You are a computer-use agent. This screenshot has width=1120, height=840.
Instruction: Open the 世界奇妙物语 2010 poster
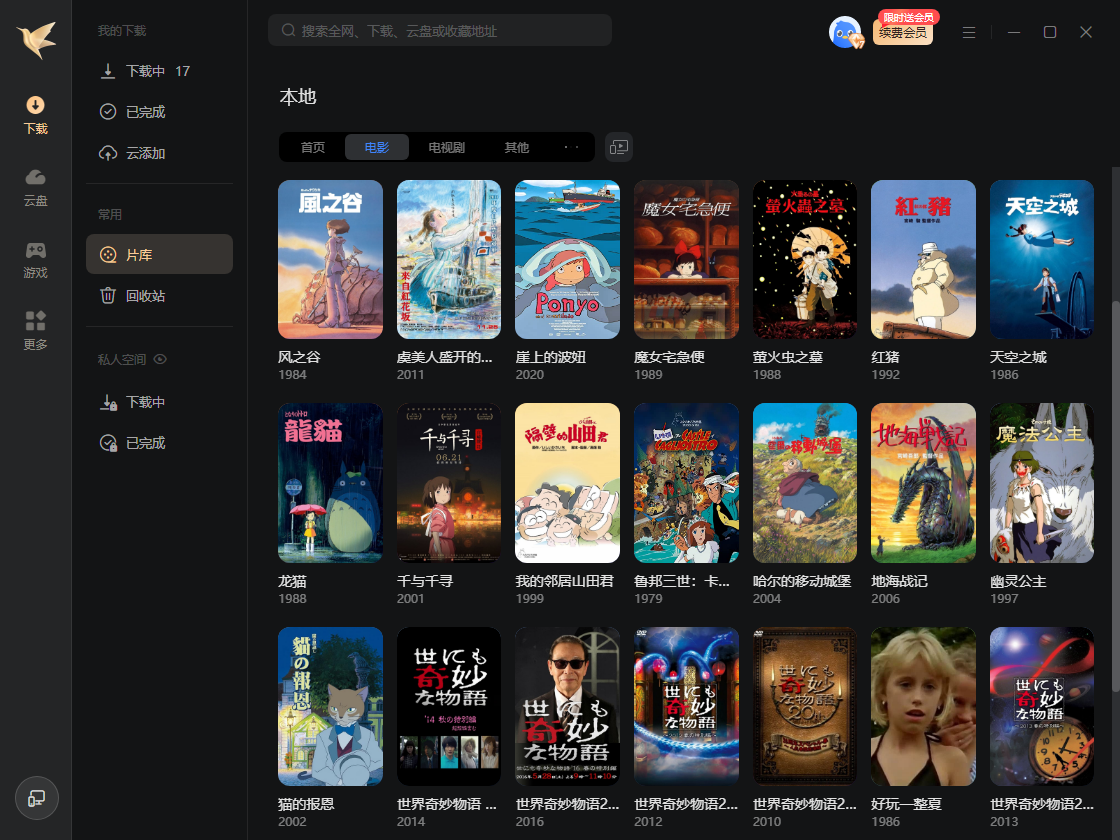click(x=804, y=706)
